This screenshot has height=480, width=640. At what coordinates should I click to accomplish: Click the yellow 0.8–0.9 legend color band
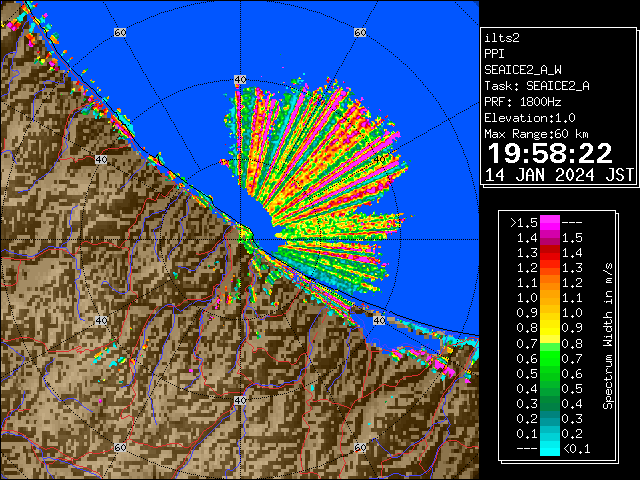point(550,328)
